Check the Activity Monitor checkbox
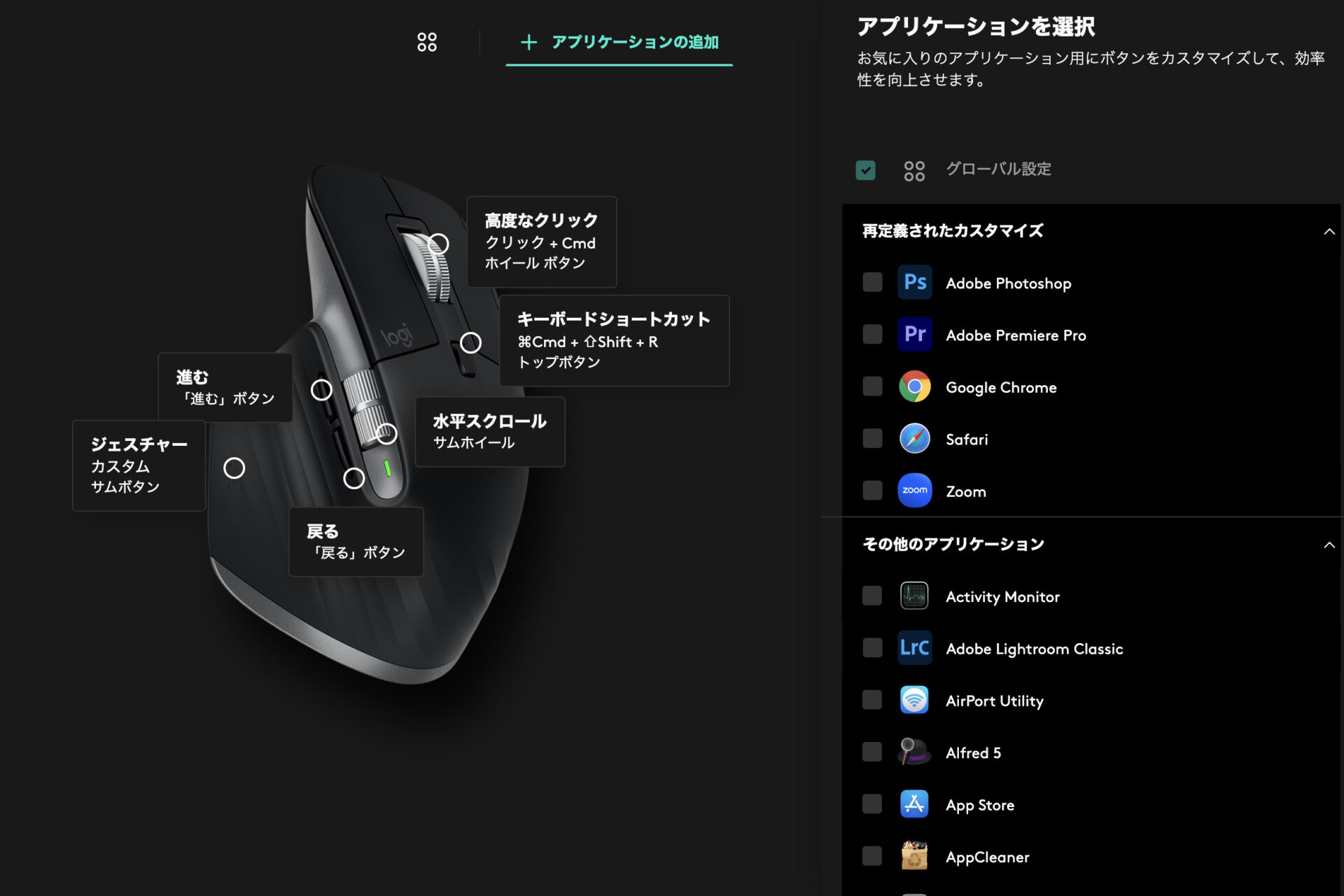The height and width of the screenshot is (896, 1344). point(872,596)
